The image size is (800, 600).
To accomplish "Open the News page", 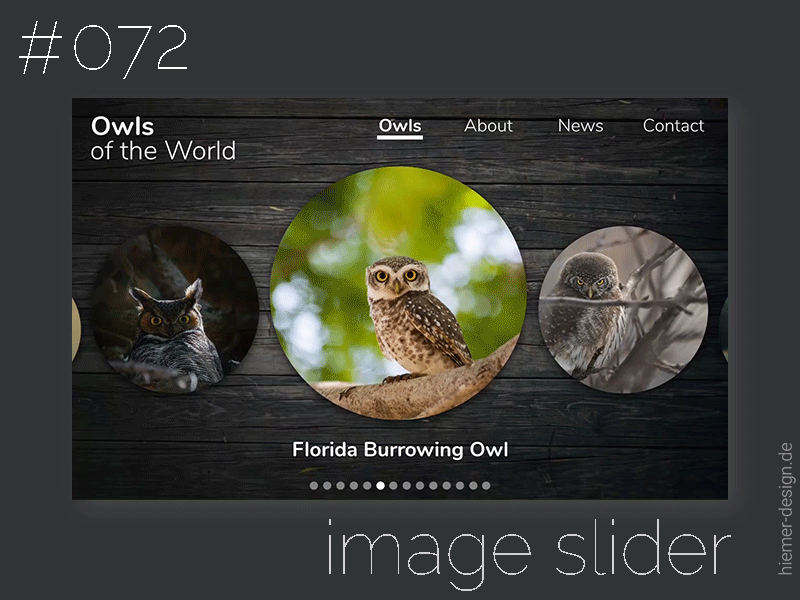I will point(580,126).
